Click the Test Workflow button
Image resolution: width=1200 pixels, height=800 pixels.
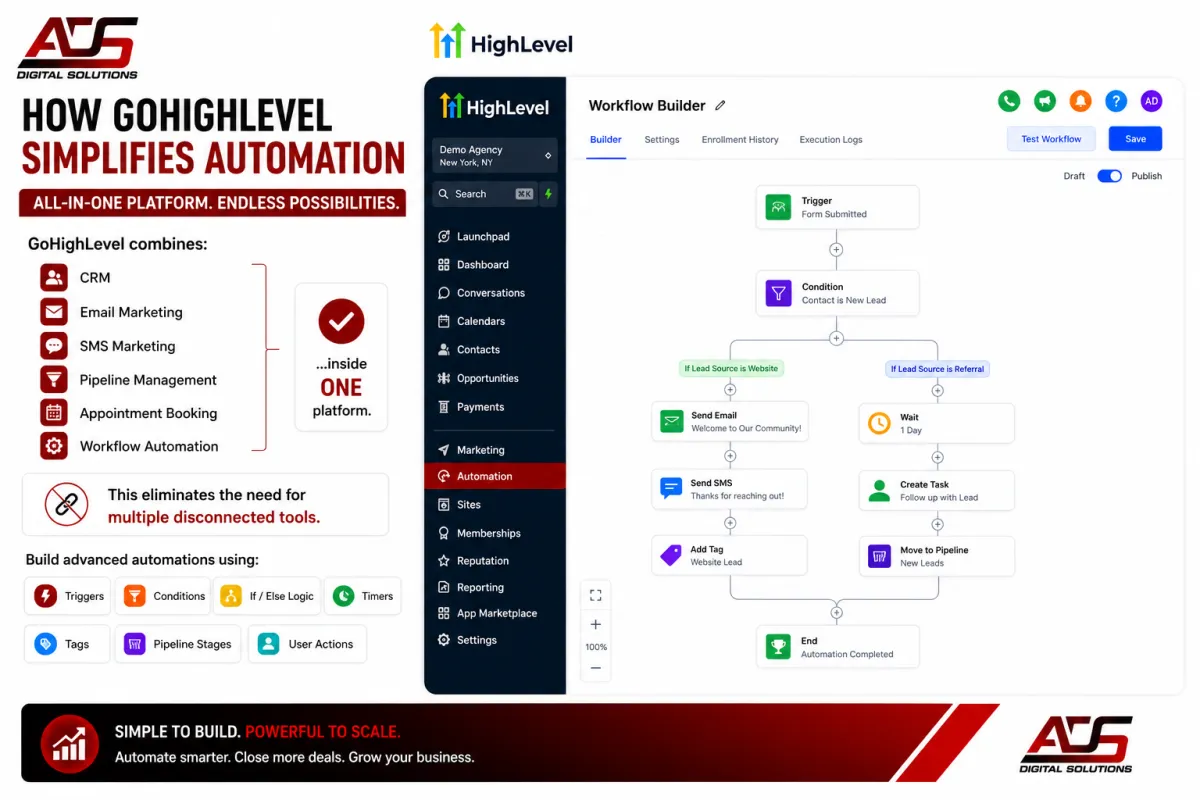[1051, 139]
